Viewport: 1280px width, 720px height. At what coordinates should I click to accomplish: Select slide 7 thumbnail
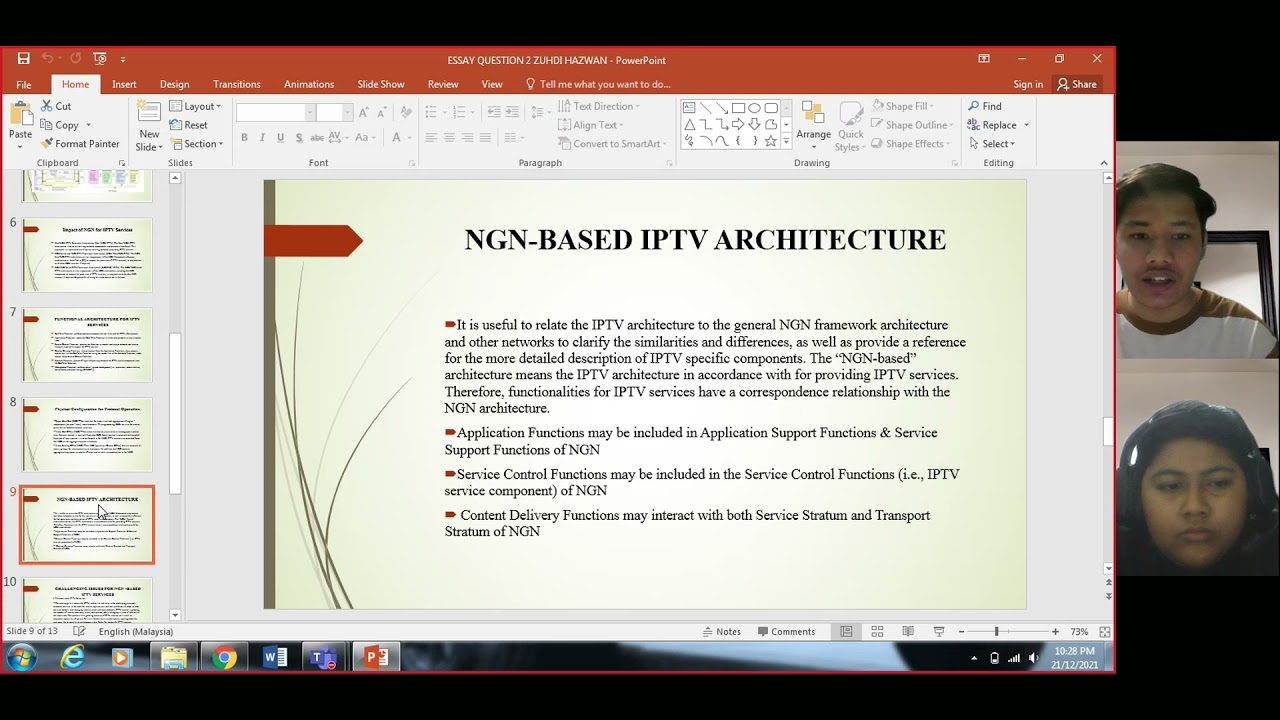pyautogui.click(x=87, y=345)
